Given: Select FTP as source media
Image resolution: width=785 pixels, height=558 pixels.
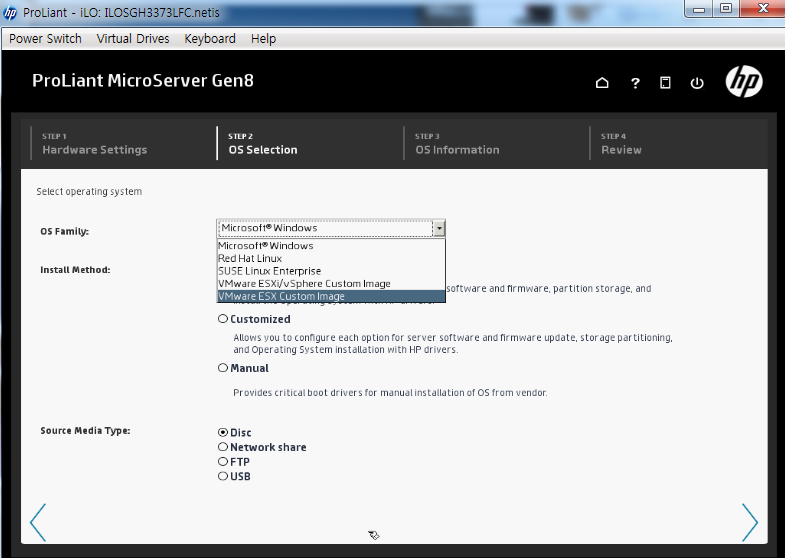Looking at the screenshot, I should click(x=223, y=461).
